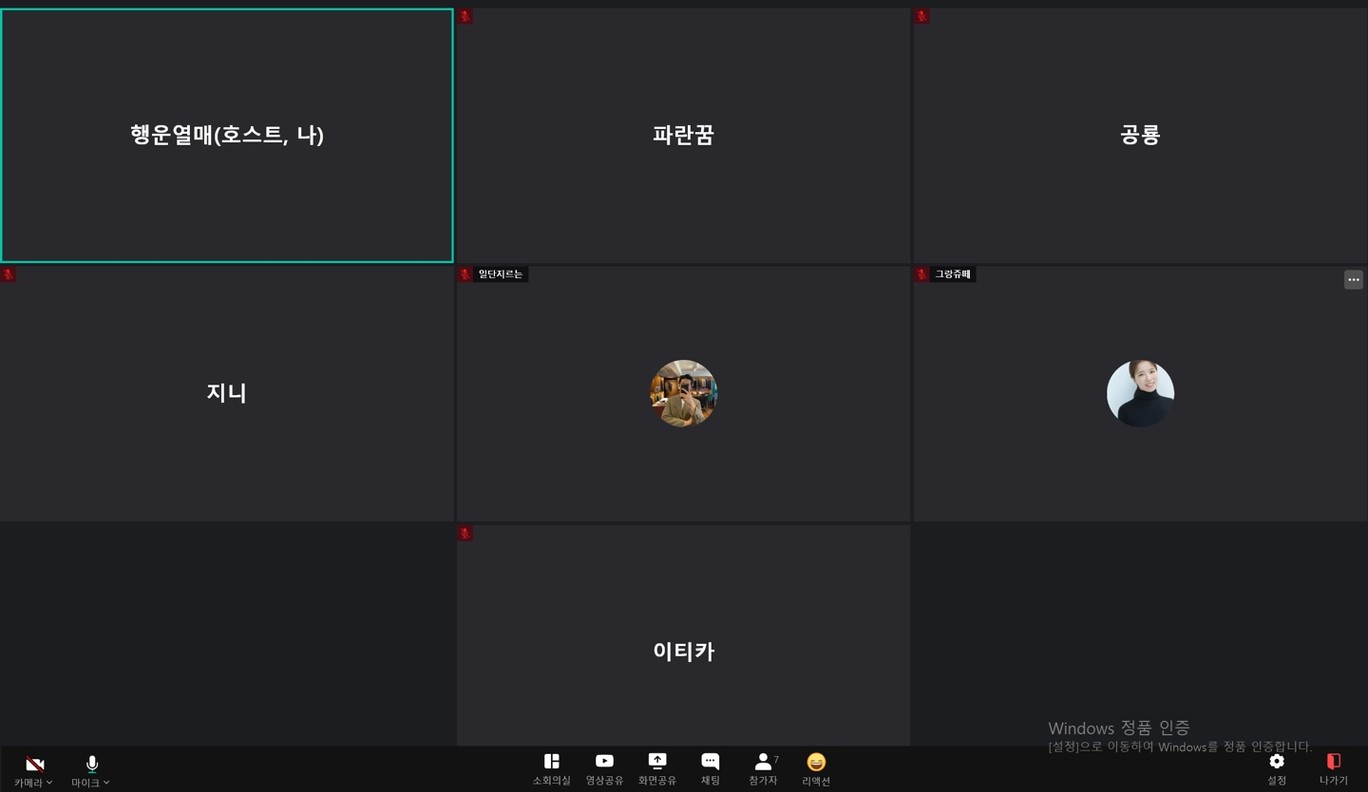This screenshot has width=1368, height=792.
Task: Click the 일단지르는 name label
Action: (x=500, y=274)
